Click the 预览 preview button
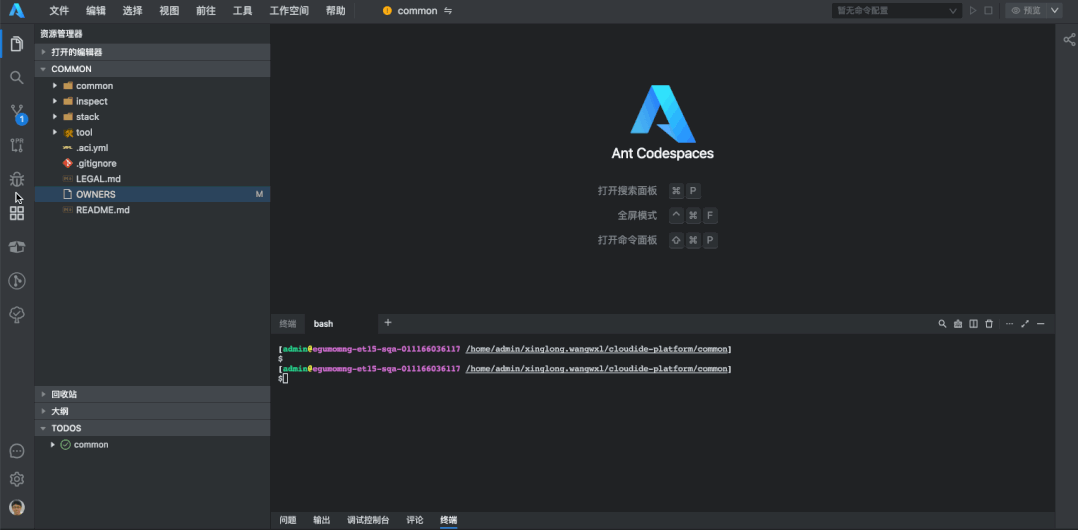The image size is (1078, 530). [1025, 11]
